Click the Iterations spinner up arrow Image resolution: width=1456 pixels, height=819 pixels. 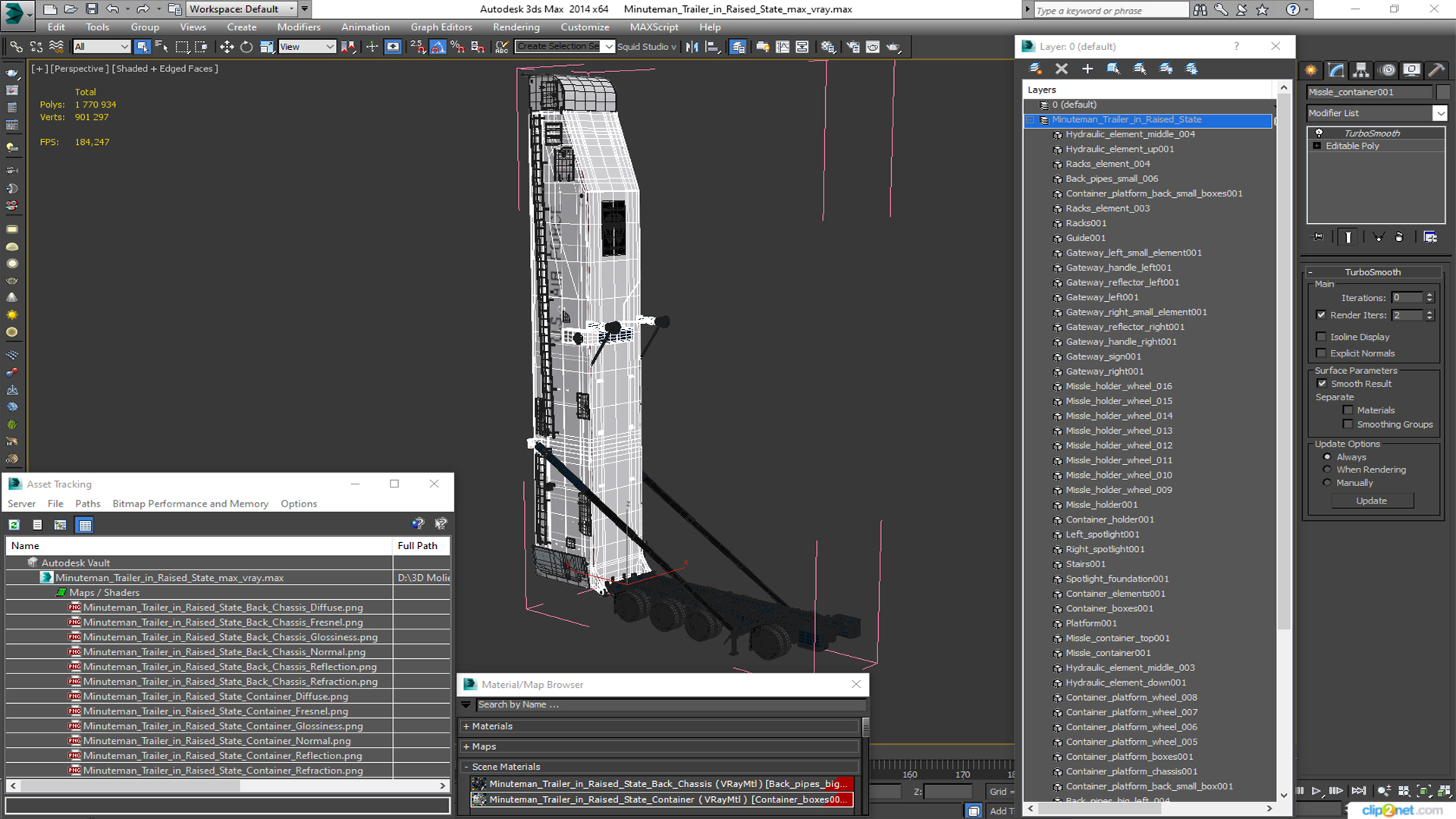[1429, 295]
